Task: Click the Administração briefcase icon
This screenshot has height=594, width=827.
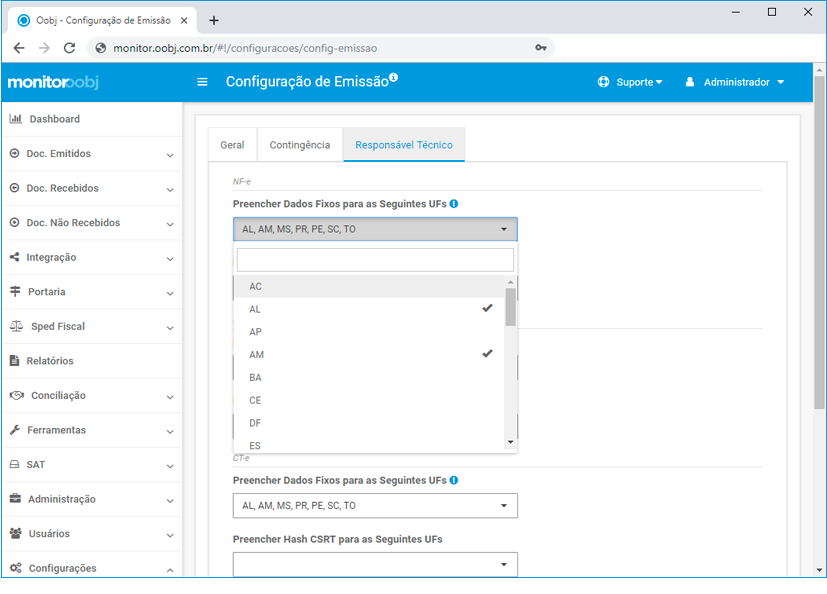Action: (16, 499)
